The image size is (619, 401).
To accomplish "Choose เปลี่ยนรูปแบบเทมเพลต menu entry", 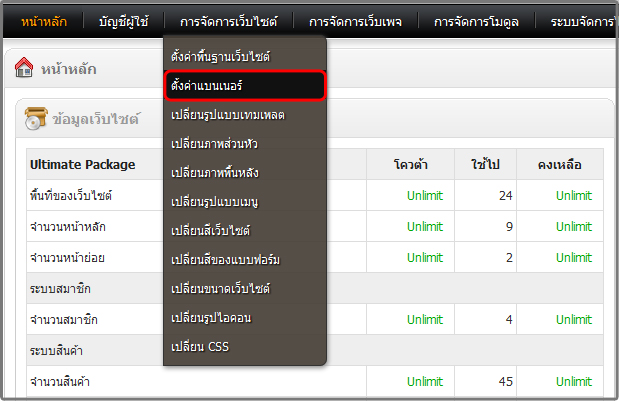I will 245,114.
